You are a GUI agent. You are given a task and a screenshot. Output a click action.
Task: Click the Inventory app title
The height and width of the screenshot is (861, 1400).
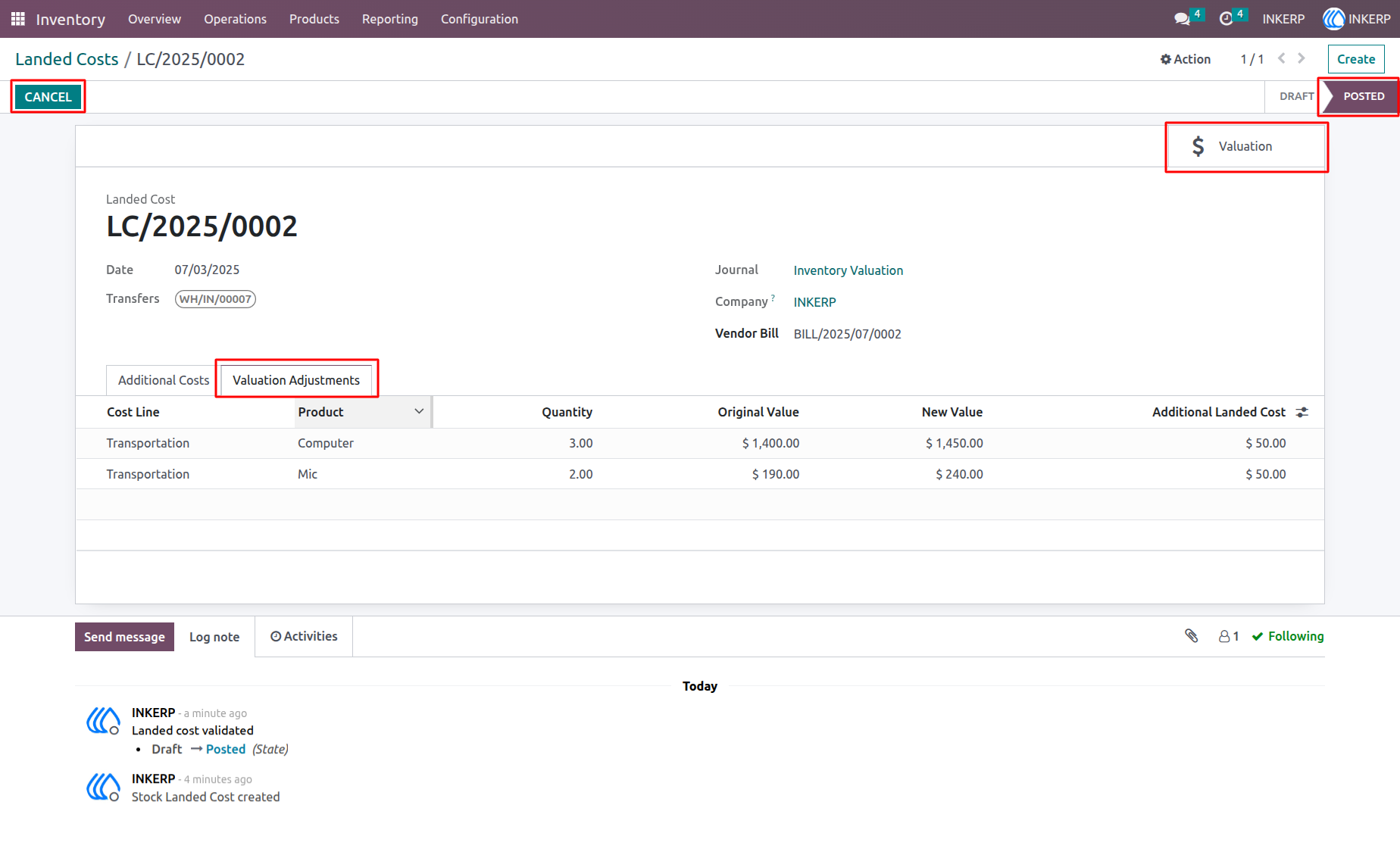[70, 19]
